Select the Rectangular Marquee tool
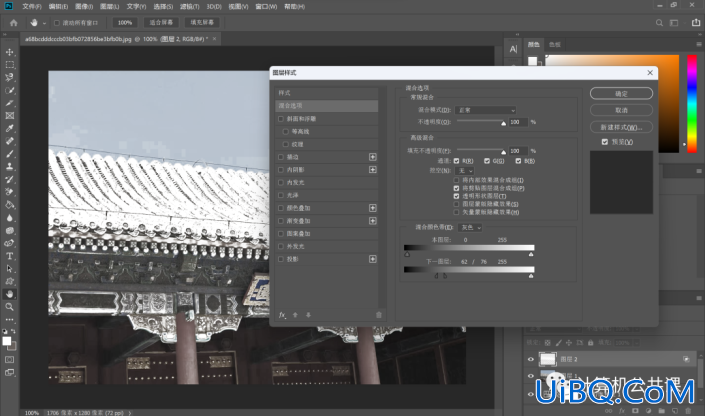The width and height of the screenshot is (705, 416). click(9, 65)
